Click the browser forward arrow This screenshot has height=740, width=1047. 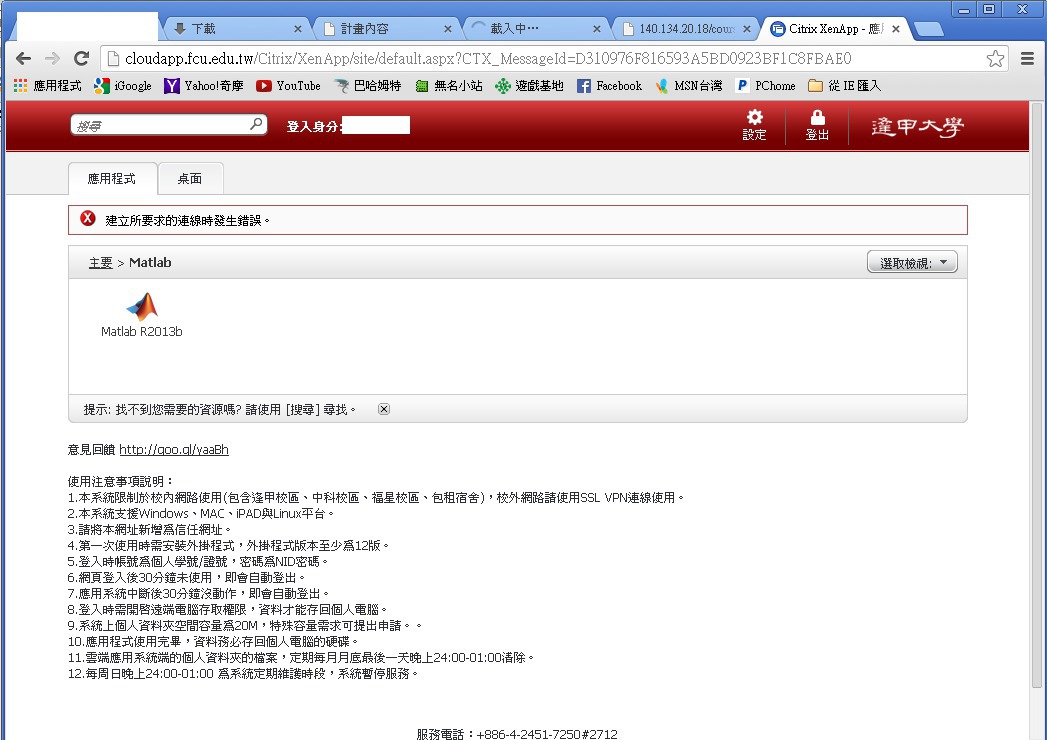click(x=52, y=59)
